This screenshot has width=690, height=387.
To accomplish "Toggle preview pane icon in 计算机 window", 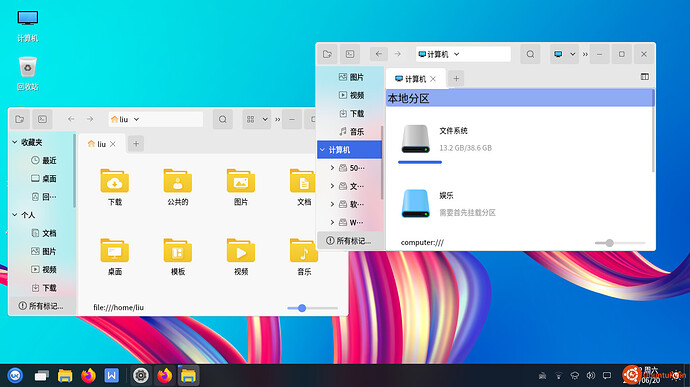I will (x=645, y=77).
